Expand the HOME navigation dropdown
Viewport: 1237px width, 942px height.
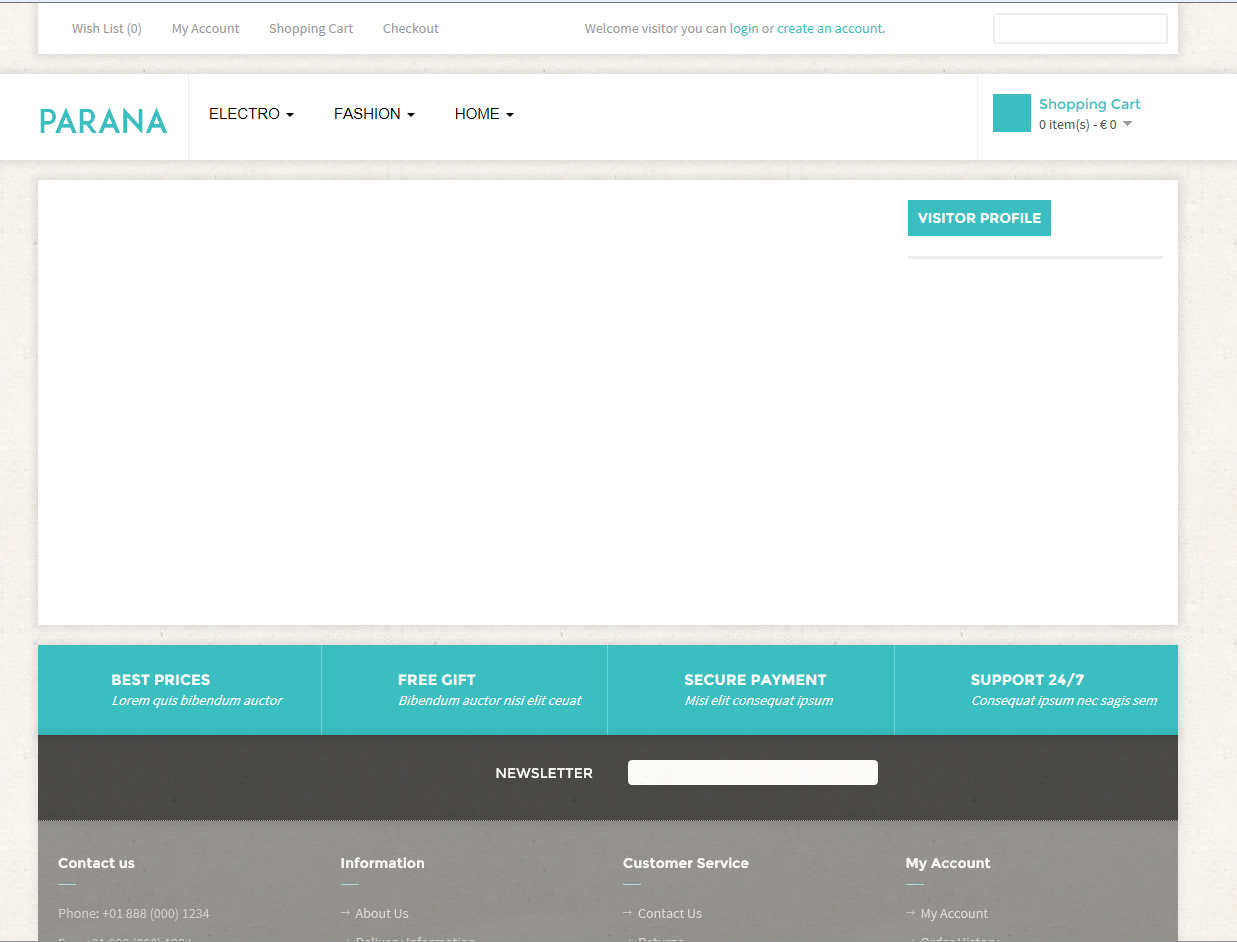(x=484, y=114)
